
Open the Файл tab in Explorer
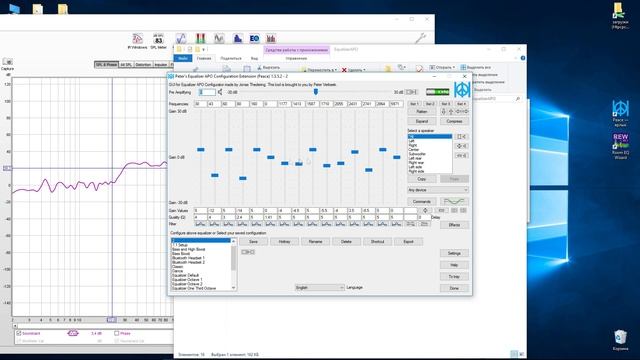pos(183,58)
